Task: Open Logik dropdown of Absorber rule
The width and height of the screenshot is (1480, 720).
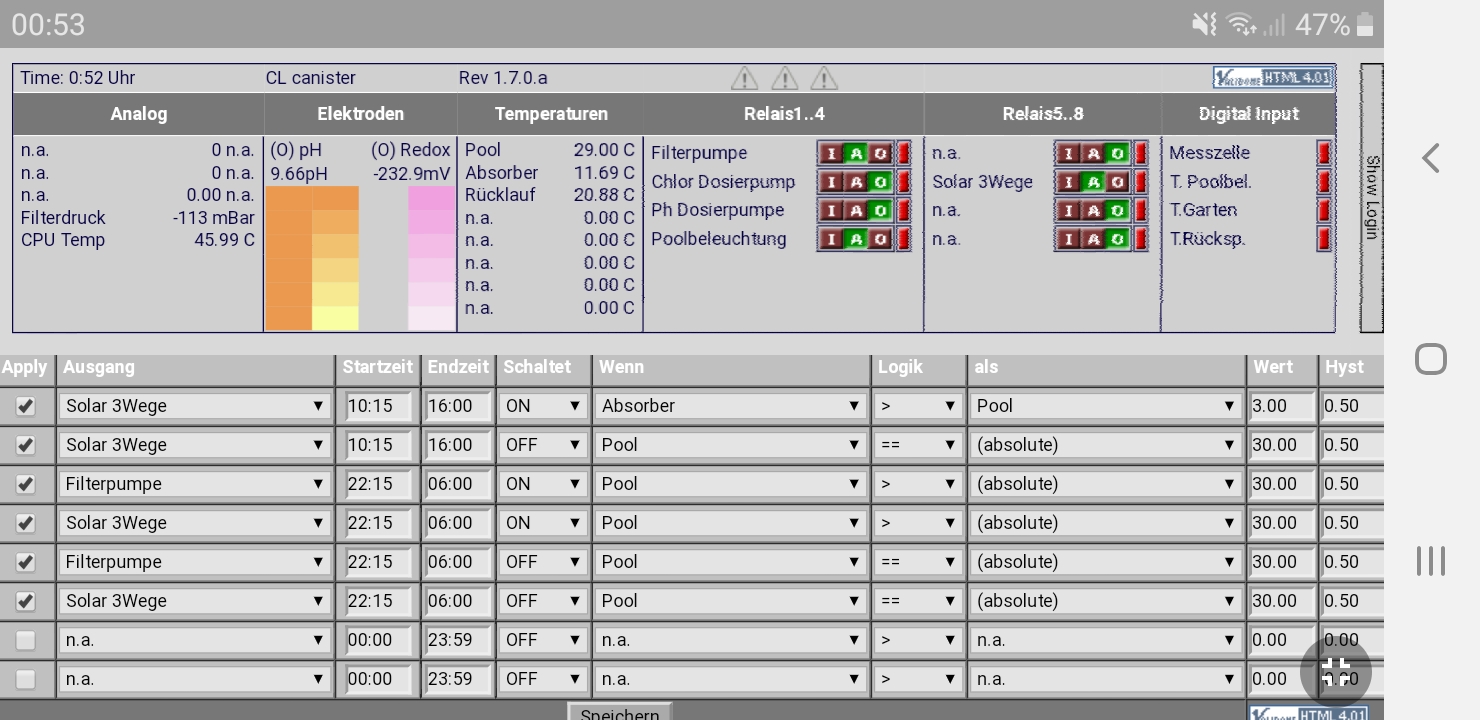Action: click(918, 406)
